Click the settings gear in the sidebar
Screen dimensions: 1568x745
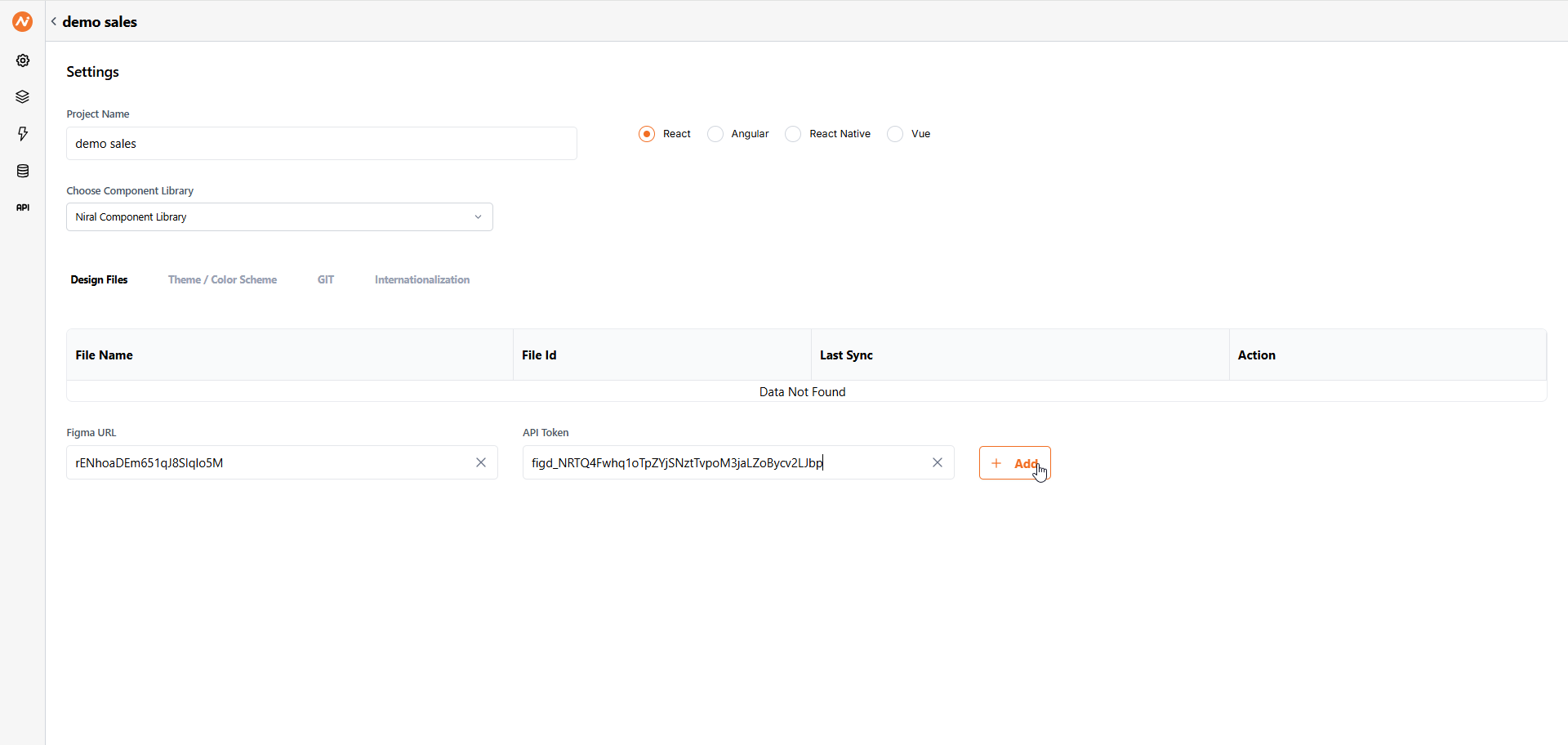(x=22, y=60)
